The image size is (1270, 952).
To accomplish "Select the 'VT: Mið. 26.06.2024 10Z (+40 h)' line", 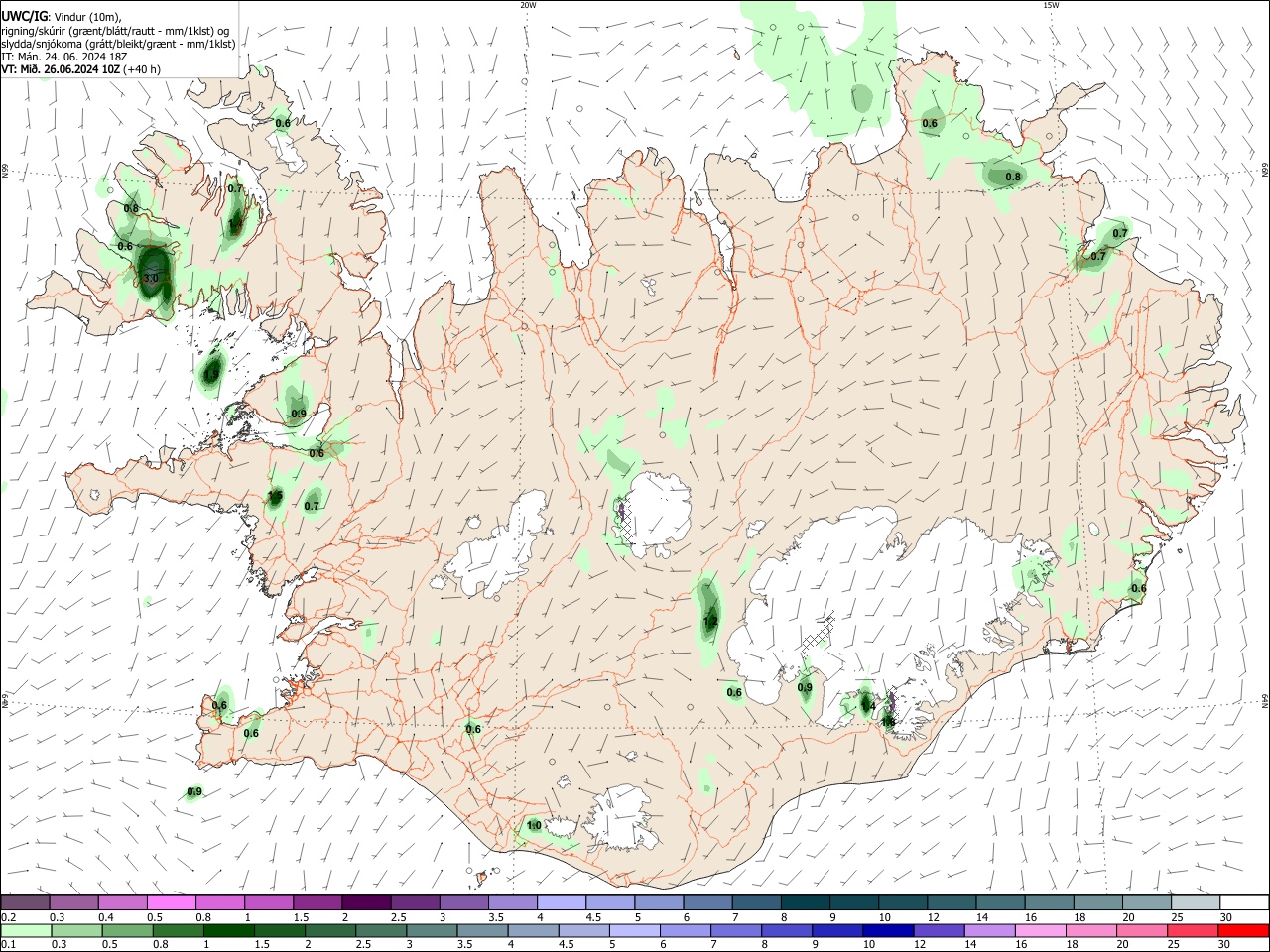I will (80, 69).
